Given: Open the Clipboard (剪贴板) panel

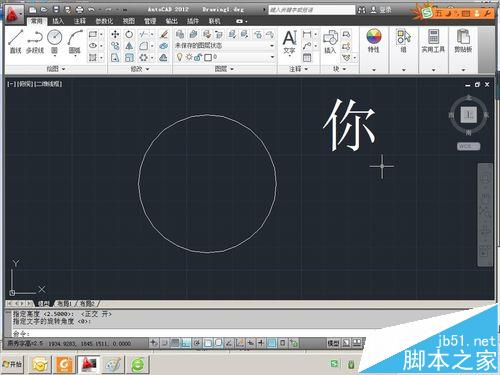Looking at the screenshot, I should (x=463, y=41).
